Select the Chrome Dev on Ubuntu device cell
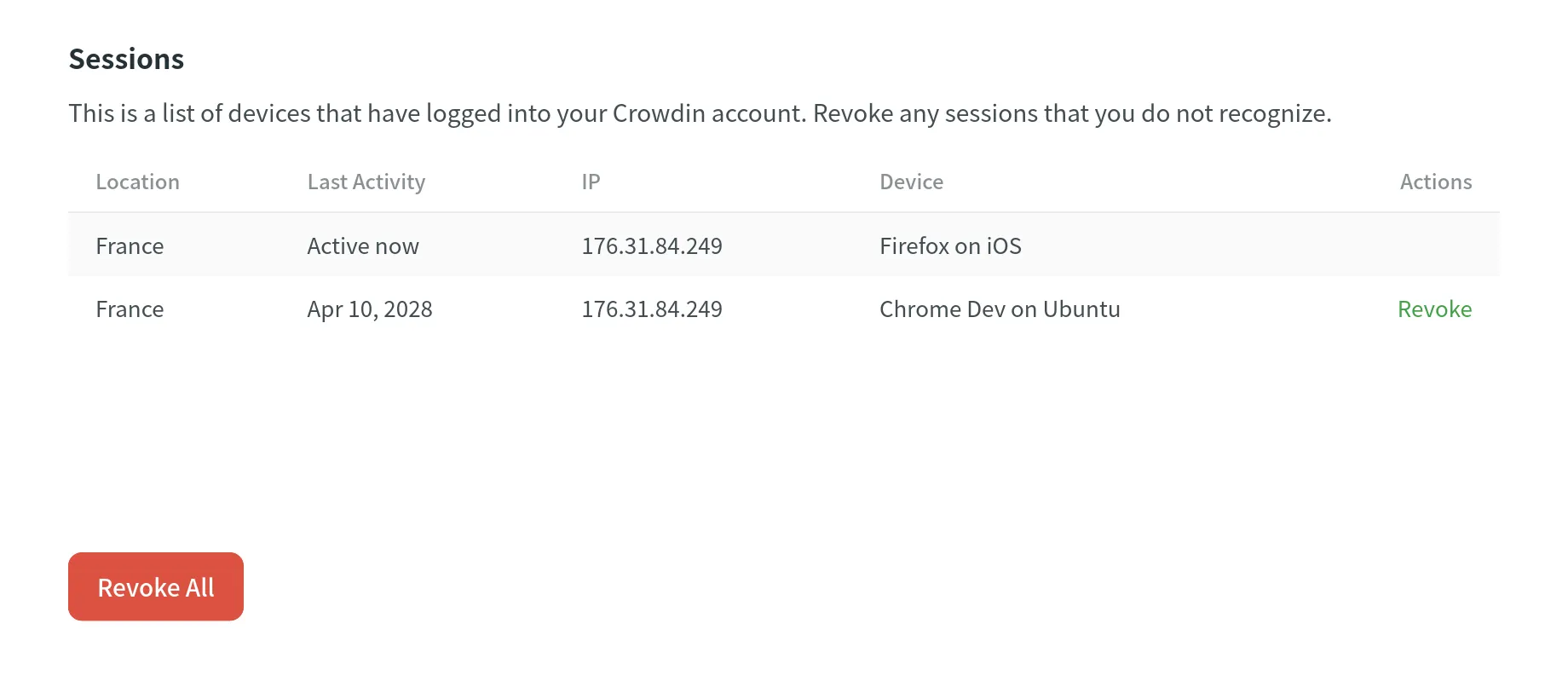 pyautogui.click(x=1000, y=309)
